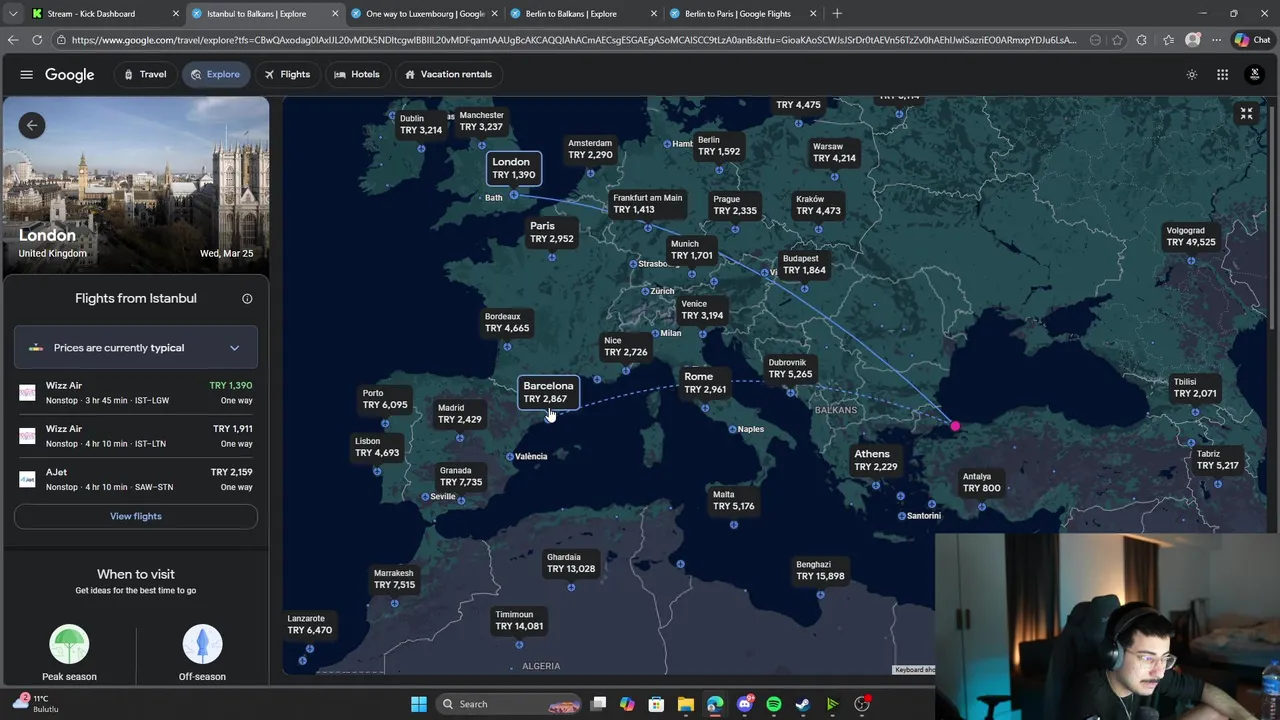The height and width of the screenshot is (720, 1280).
Task: Open Edge Copilot Chat button
Action: [x=1252, y=40]
